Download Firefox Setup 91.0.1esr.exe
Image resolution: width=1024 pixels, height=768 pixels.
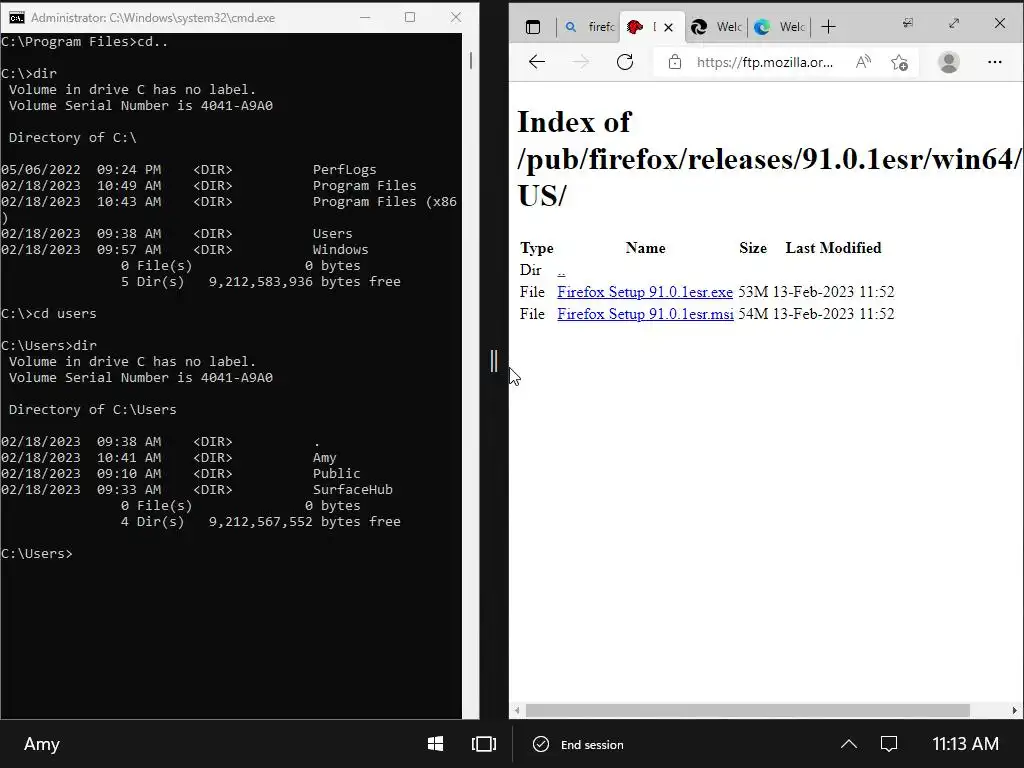coord(645,292)
